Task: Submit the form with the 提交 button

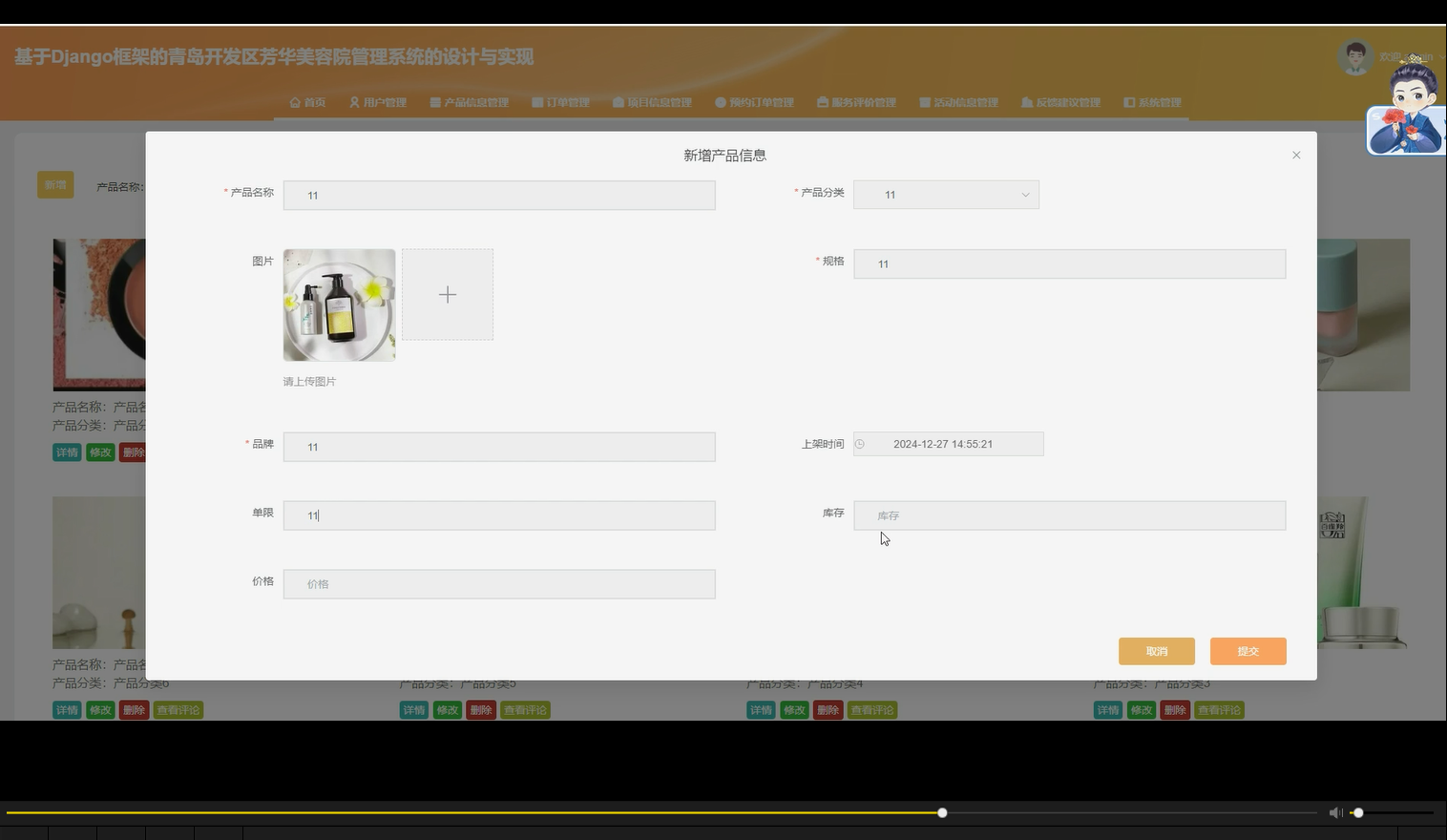Action: tap(1248, 651)
